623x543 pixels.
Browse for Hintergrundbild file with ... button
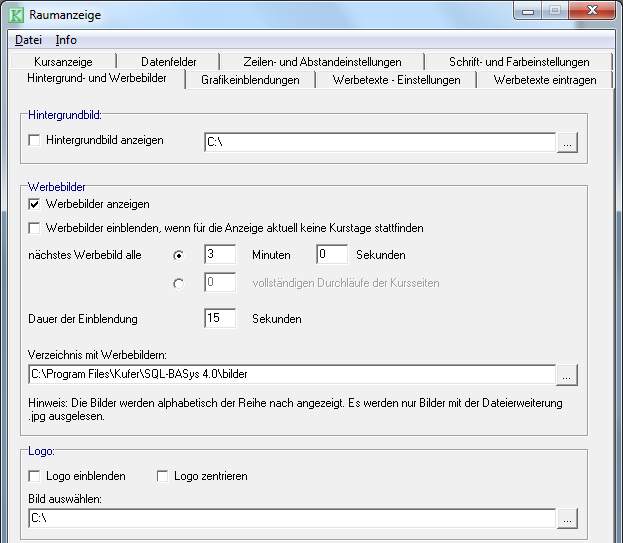(567, 143)
